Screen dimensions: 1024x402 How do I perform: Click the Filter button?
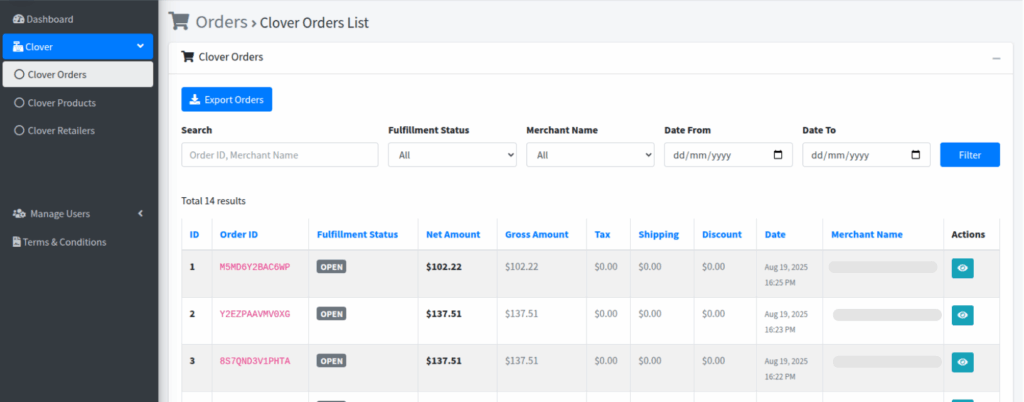click(970, 155)
